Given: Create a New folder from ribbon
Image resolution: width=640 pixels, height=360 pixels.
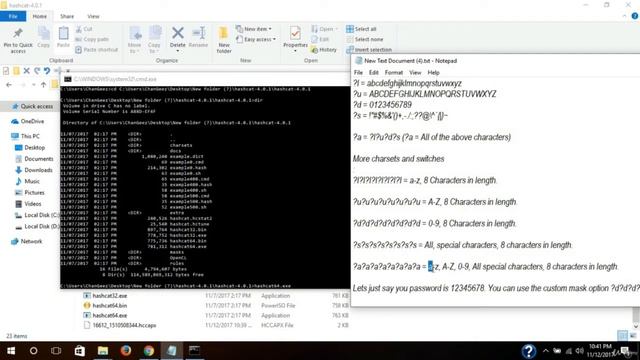Looking at the screenshot, I should click(x=224, y=40).
